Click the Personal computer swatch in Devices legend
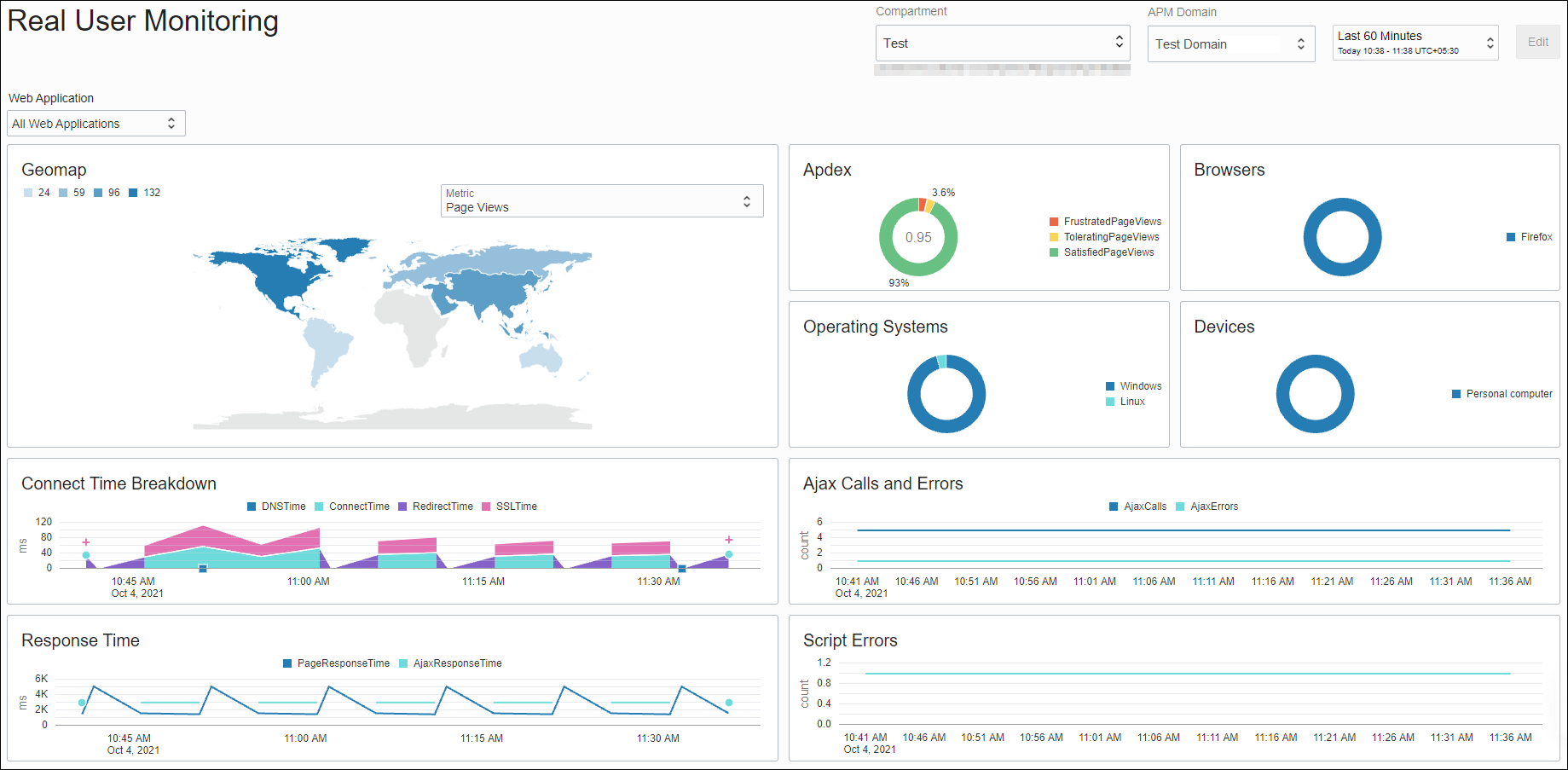The image size is (1568, 770). pyautogui.click(x=1455, y=393)
